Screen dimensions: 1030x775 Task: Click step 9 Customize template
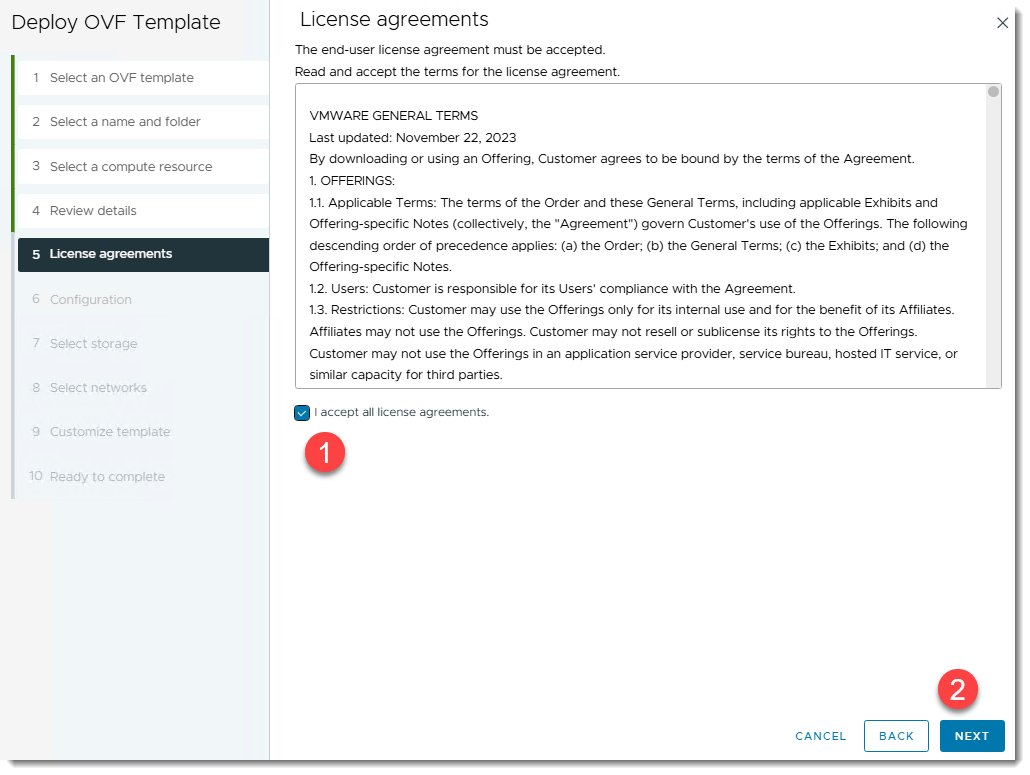click(x=110, y=432)
